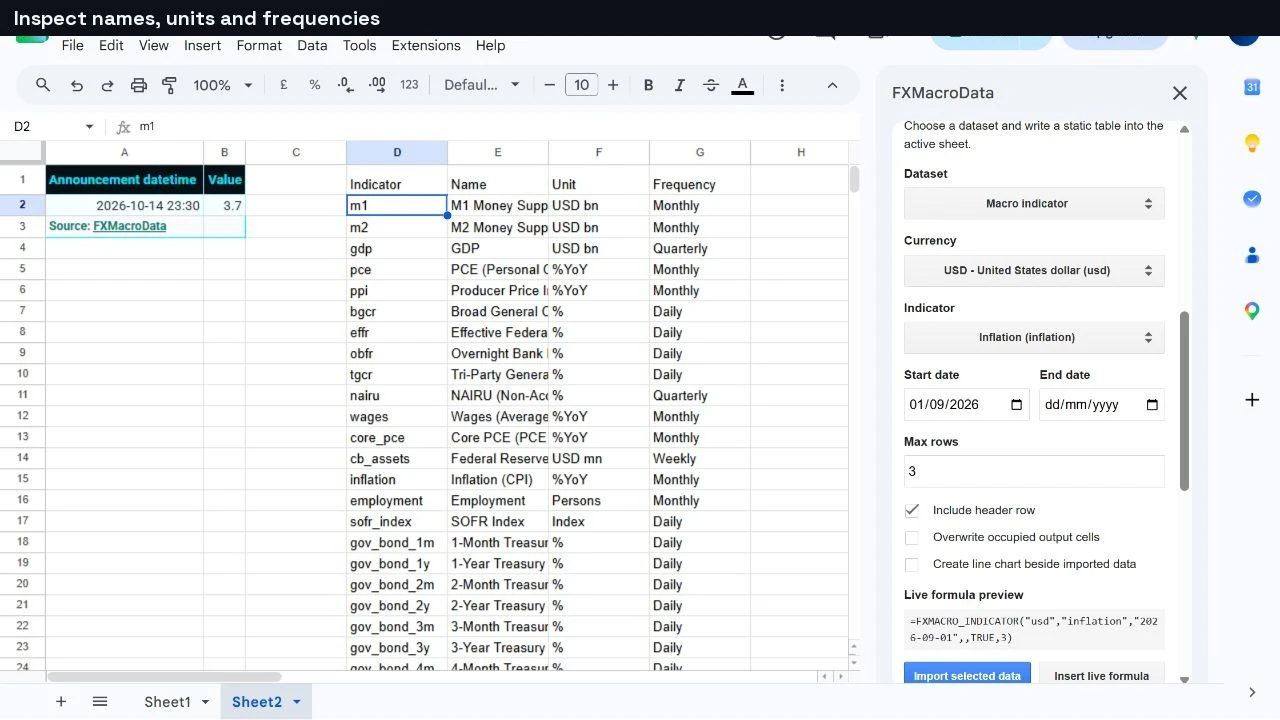The width and height of the screenshot is (1280, 720).
Task: Switch to the Sheet1 tab
Action: pos(167,702)
